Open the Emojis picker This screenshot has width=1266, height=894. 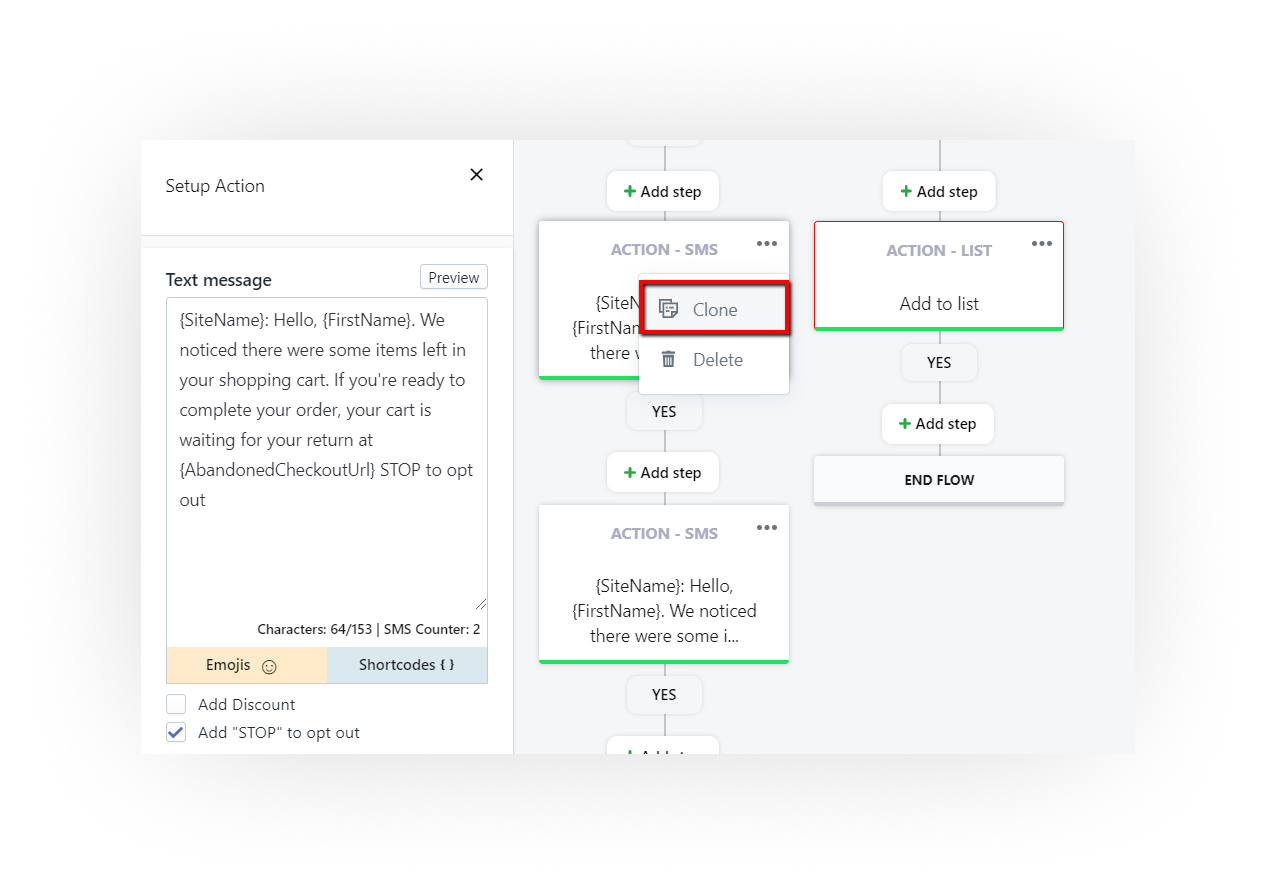pos(247,665)
